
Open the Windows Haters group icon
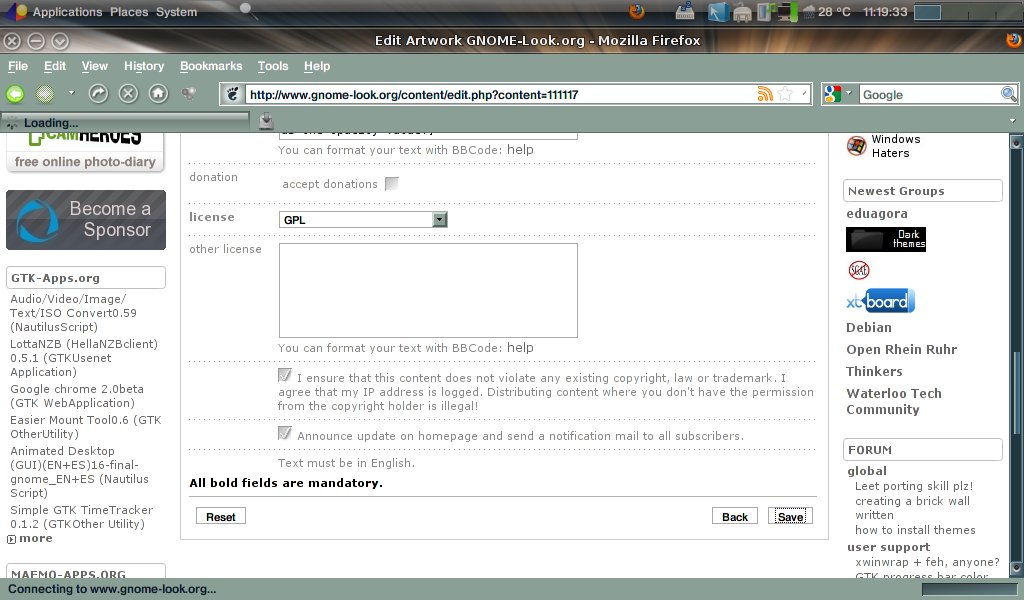(x=856, y=146)
